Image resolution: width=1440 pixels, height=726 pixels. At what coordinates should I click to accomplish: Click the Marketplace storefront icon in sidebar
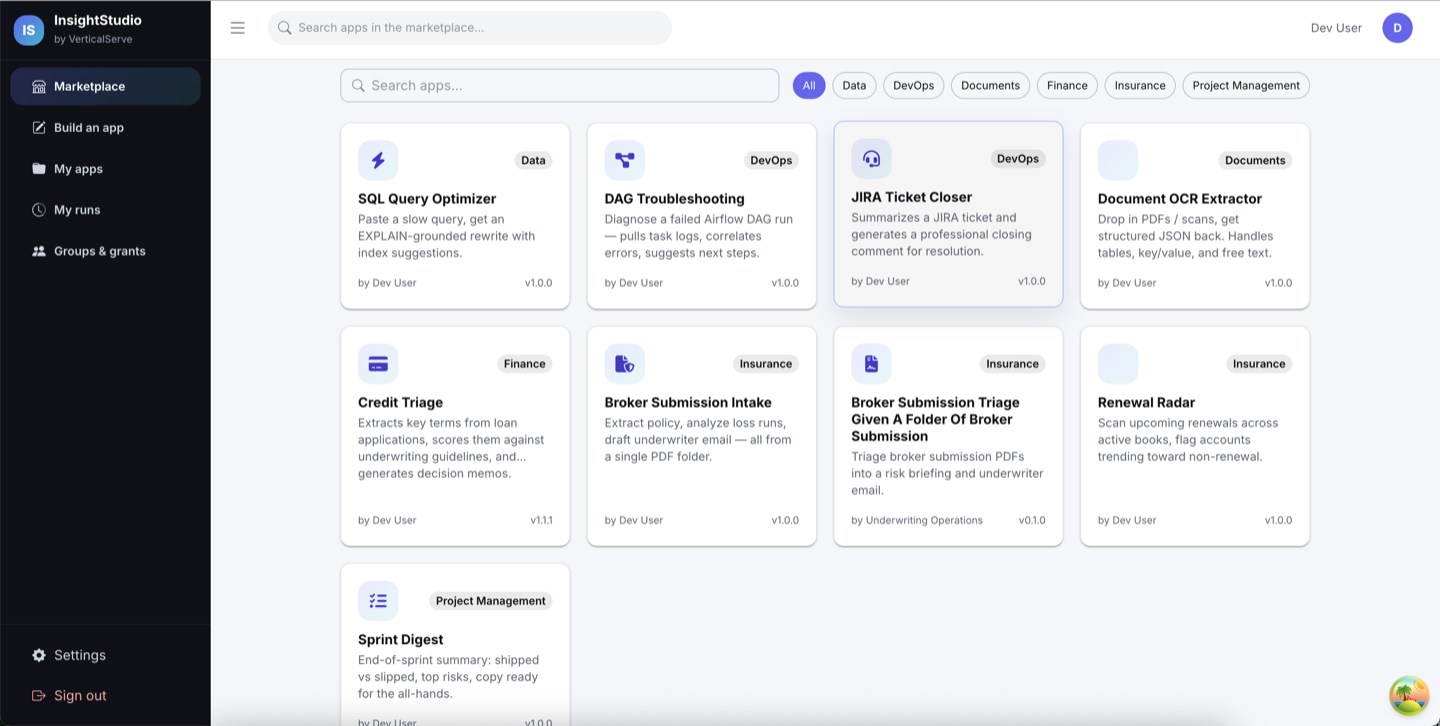click(x=39, y=87)
